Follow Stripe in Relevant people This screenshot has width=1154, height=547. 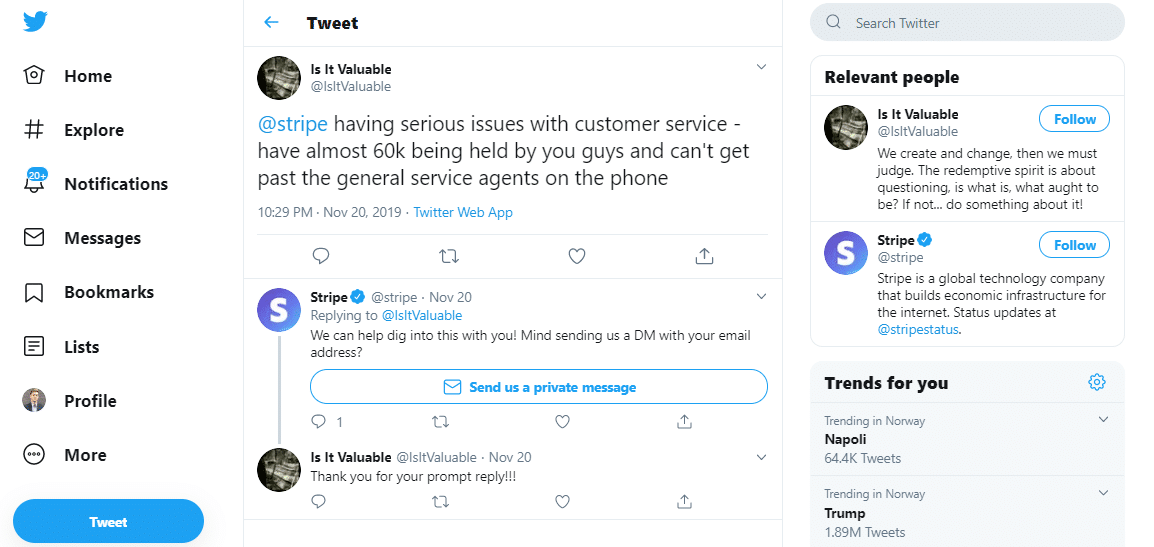pos(1075,245)
